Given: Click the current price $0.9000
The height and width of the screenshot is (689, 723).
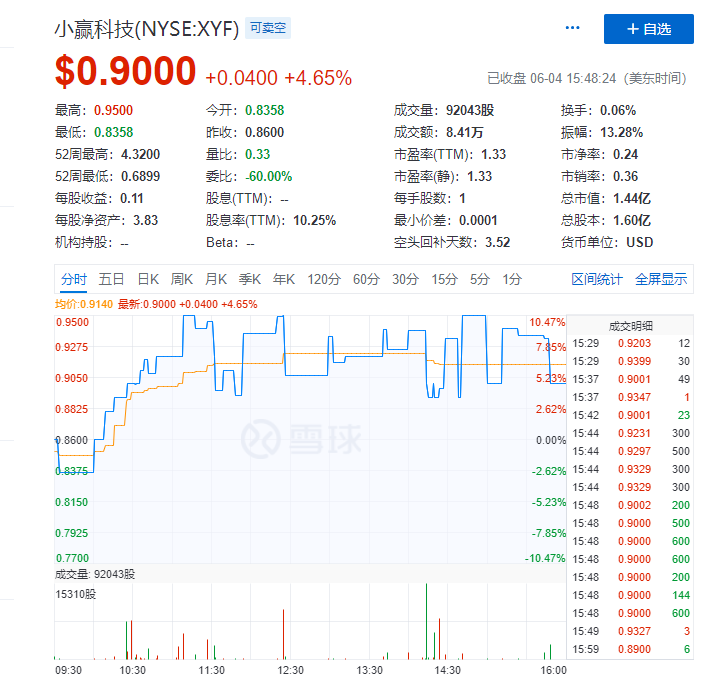Looking at the screenshot, I should (125, 71).
